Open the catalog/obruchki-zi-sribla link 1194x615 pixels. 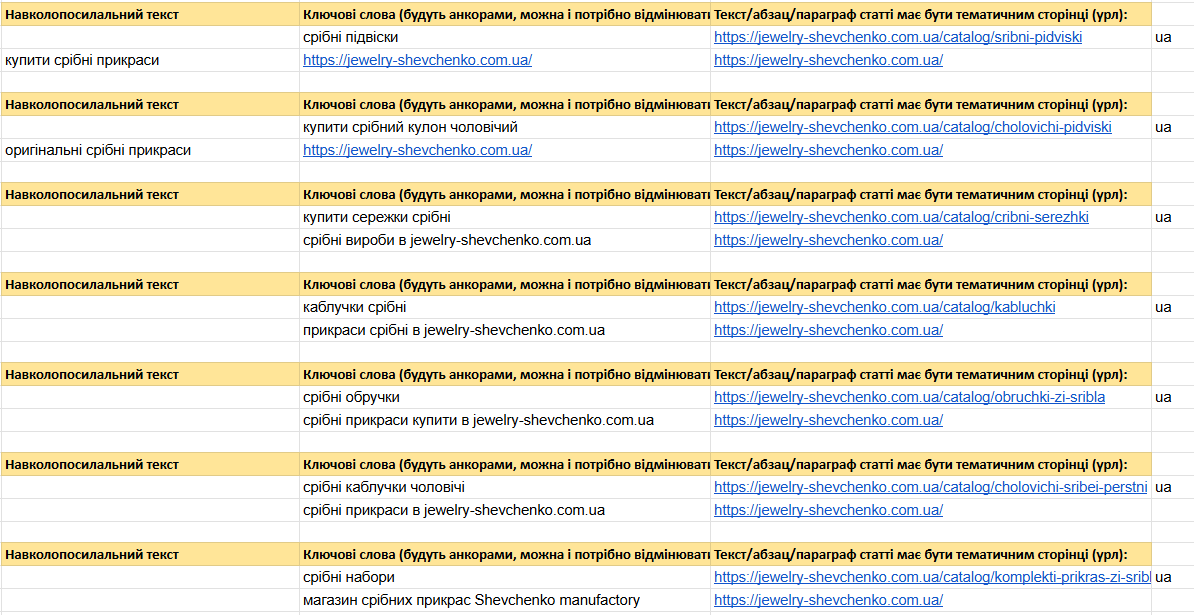click(909, 397)
